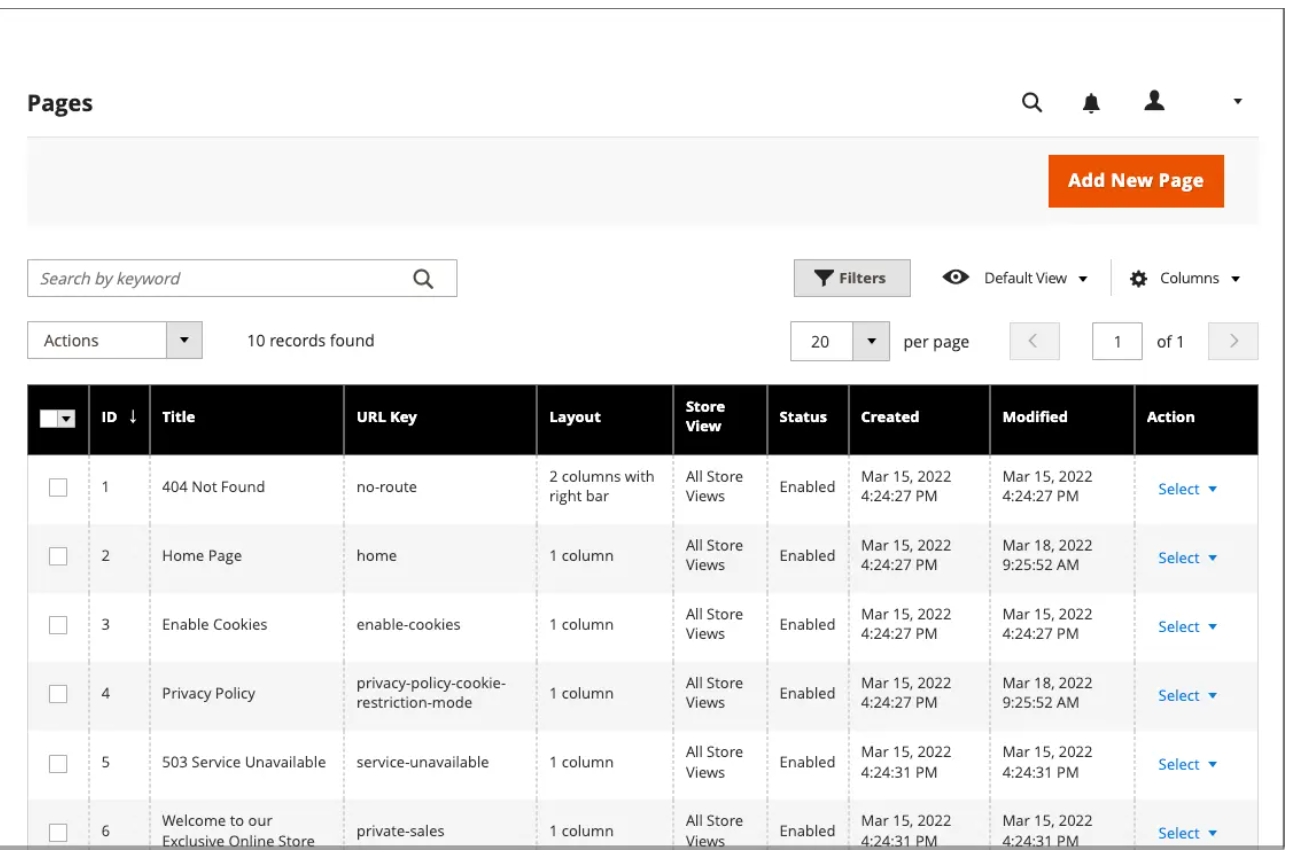This screenshot has height=855, width=1291.
Task: Open the global search magnifier icon
Action: (1032, 102)
